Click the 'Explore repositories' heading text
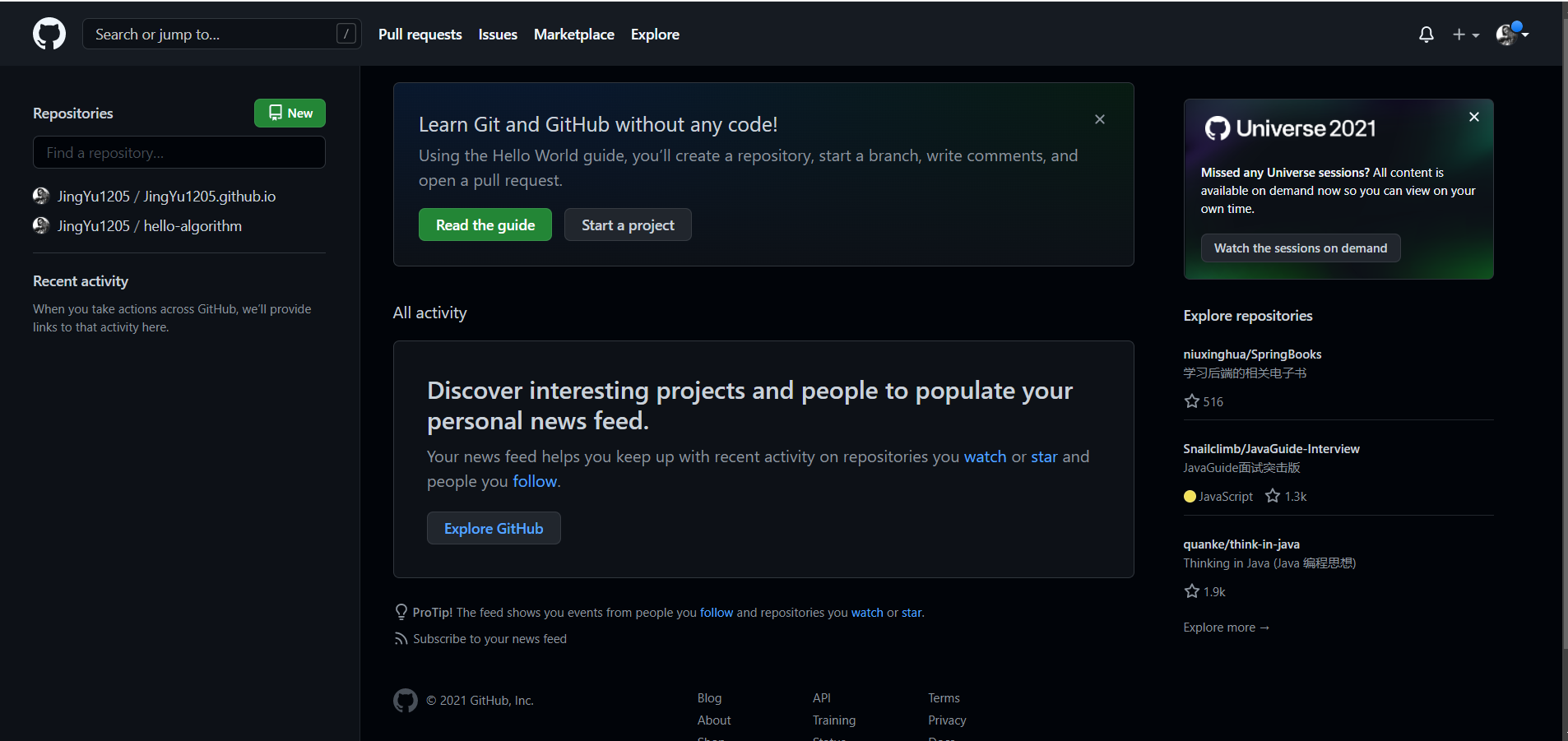 click(x=1248, y=316)
